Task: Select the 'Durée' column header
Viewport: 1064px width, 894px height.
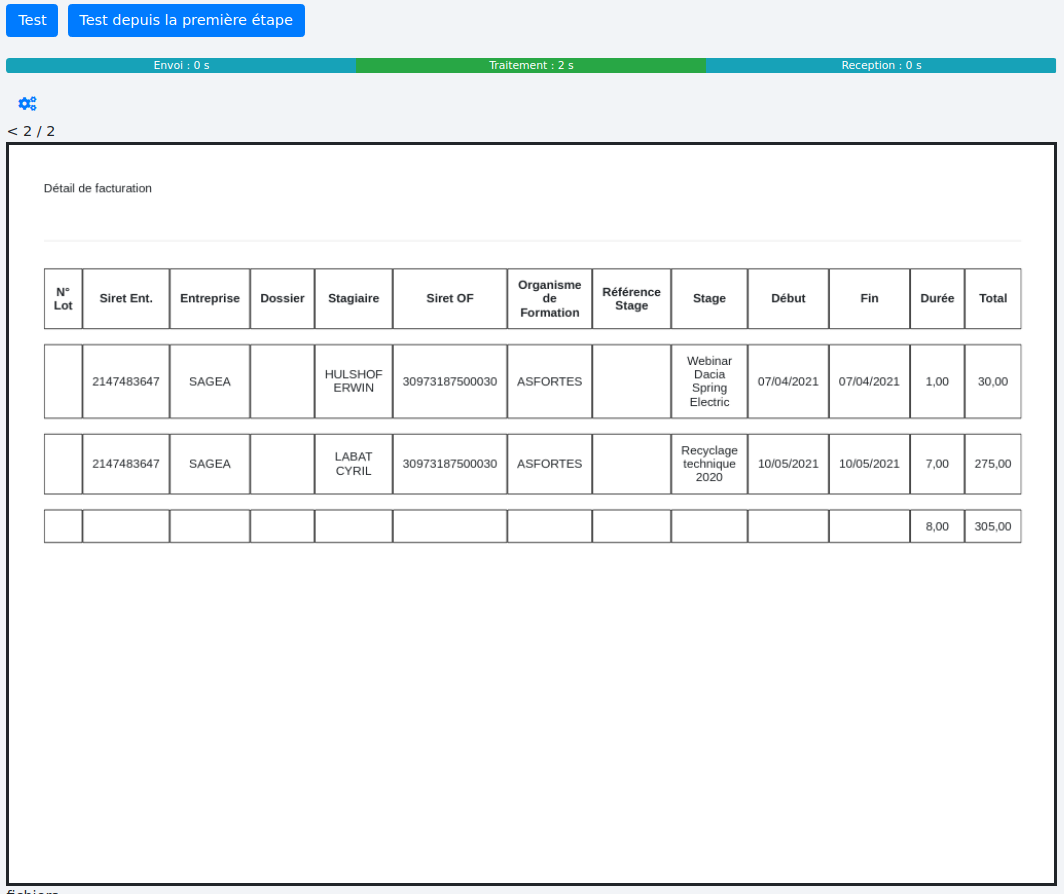Action: [x=937, y=298]
